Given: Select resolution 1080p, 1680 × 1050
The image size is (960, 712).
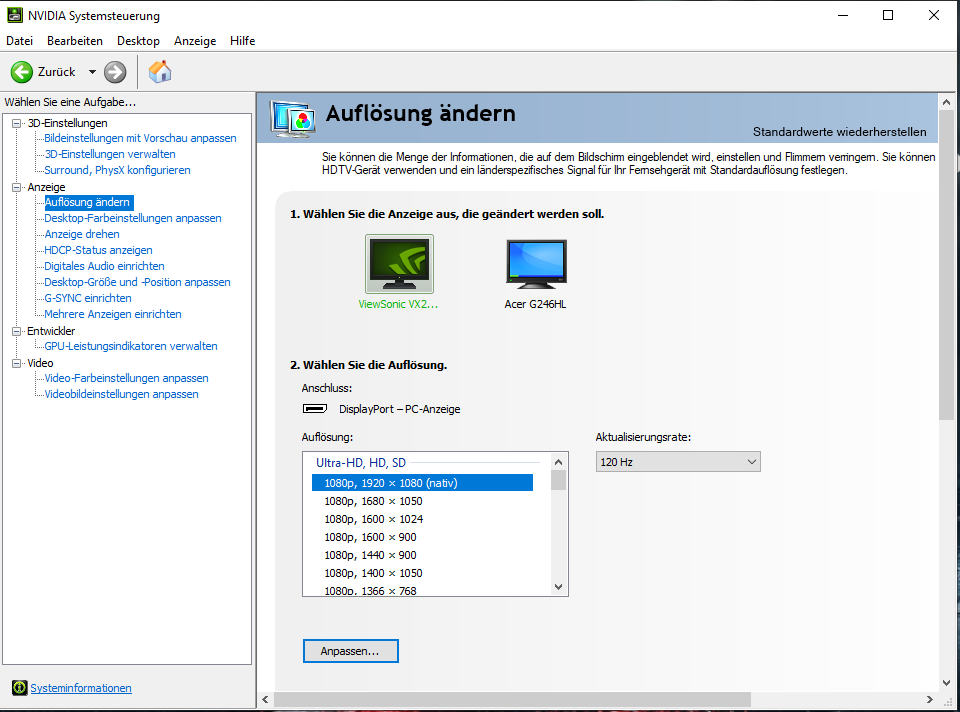Looking at the screenshot, I should tap(373, 501).
